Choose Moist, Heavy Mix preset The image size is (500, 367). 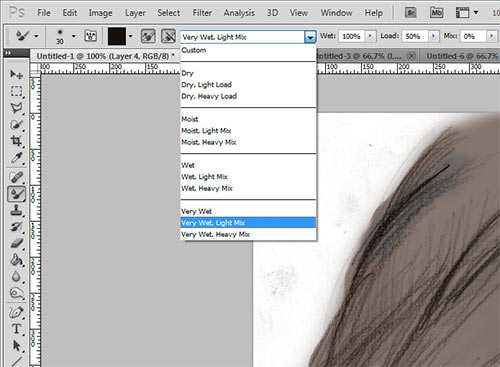click(248, 142)
